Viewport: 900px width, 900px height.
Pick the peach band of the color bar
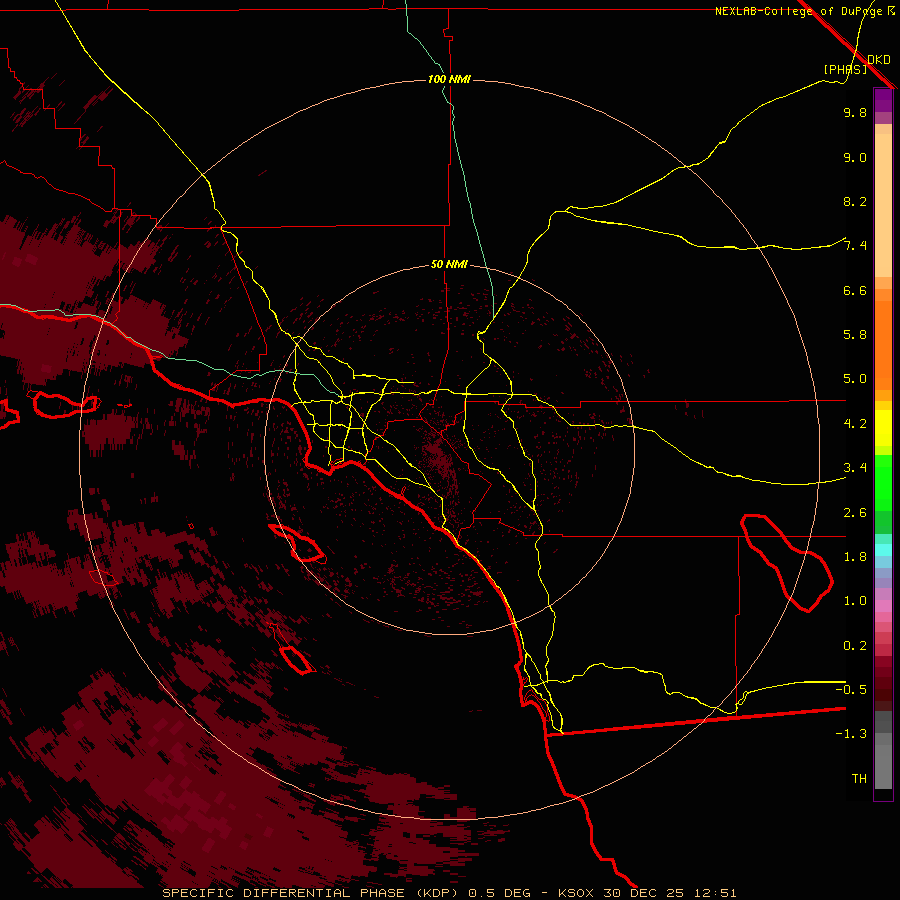(883, 205)
